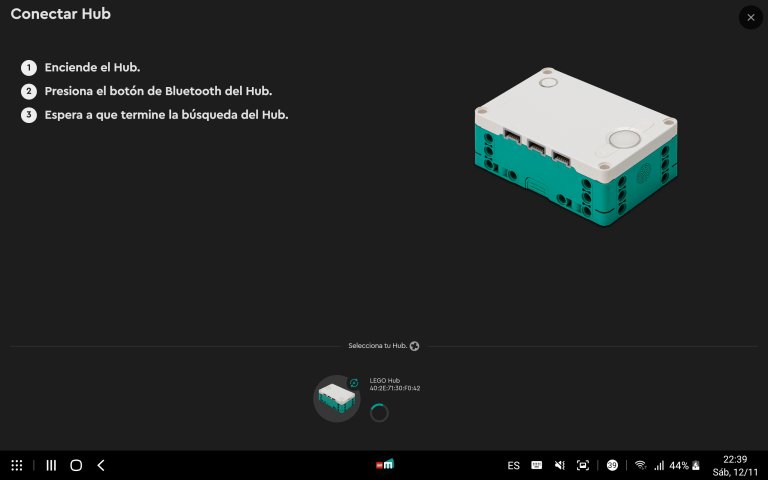Close the Conectar Hub dialog
Viewport: 768px width, 480px height.
point(750,18)
